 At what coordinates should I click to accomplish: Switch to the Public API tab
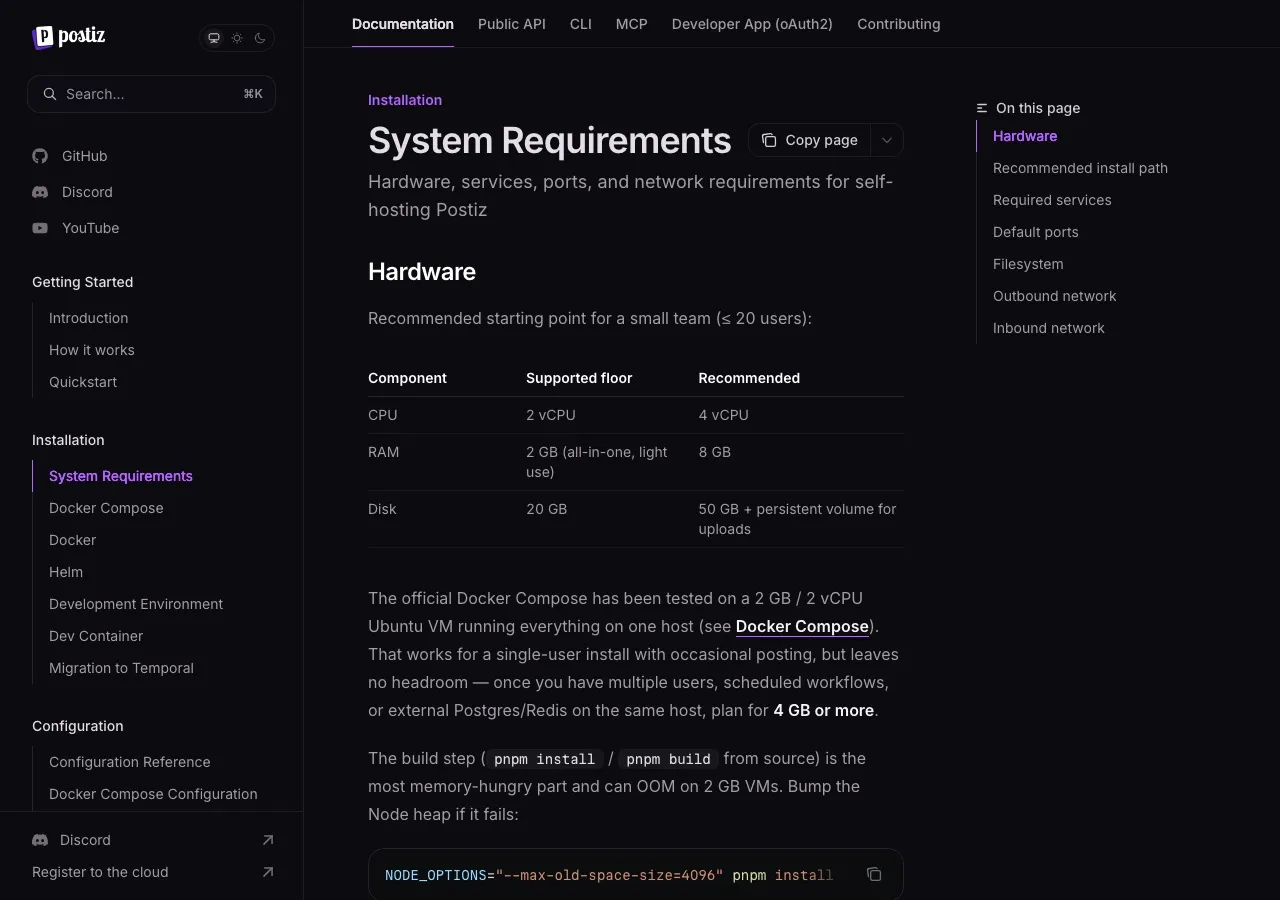(512, 24)
